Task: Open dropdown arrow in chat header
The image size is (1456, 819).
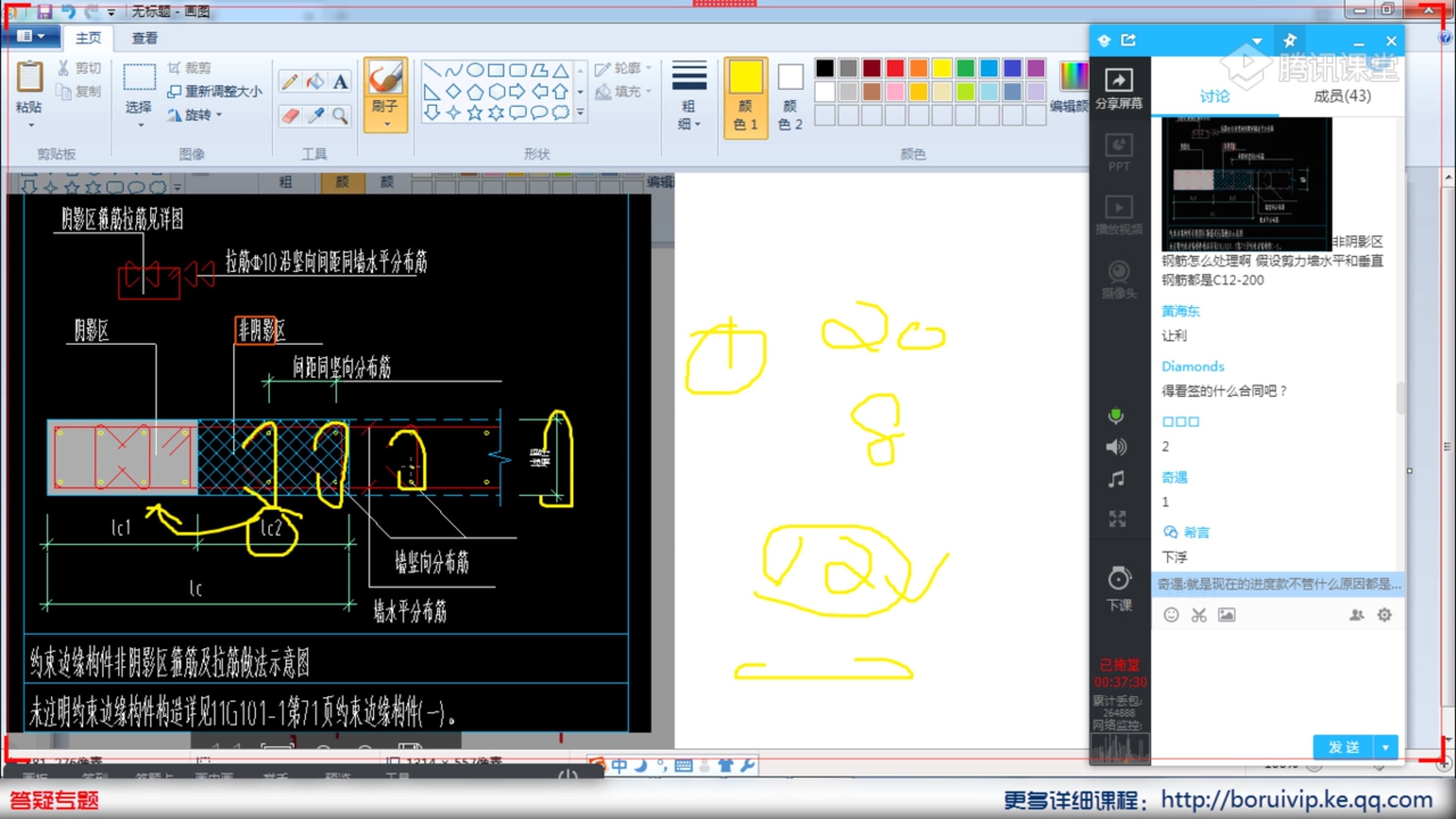Action: pos(1257,41)
